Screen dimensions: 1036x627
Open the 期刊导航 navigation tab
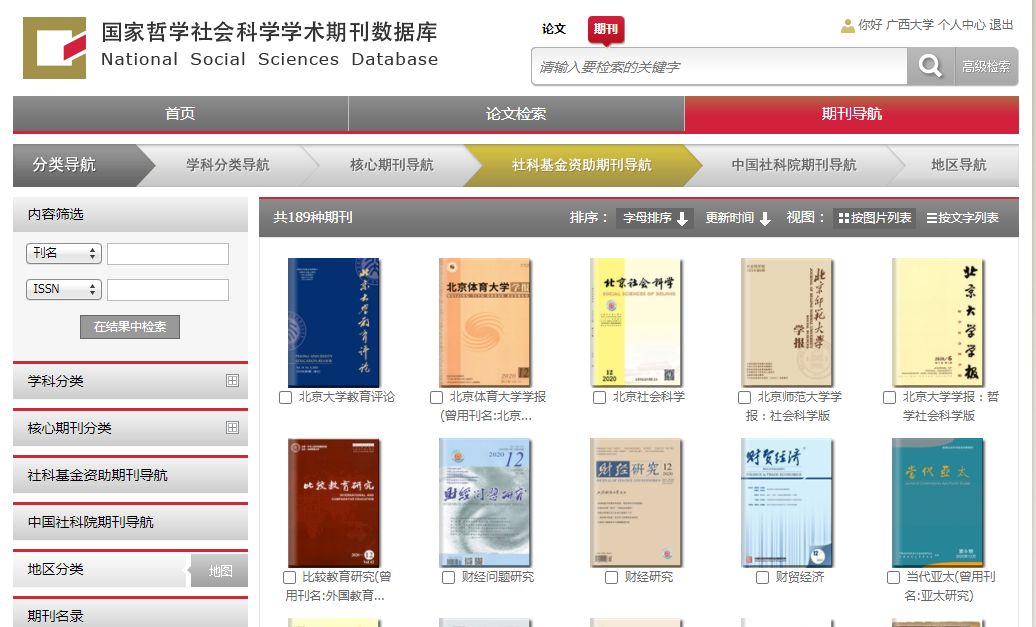[x=852, y=114]
